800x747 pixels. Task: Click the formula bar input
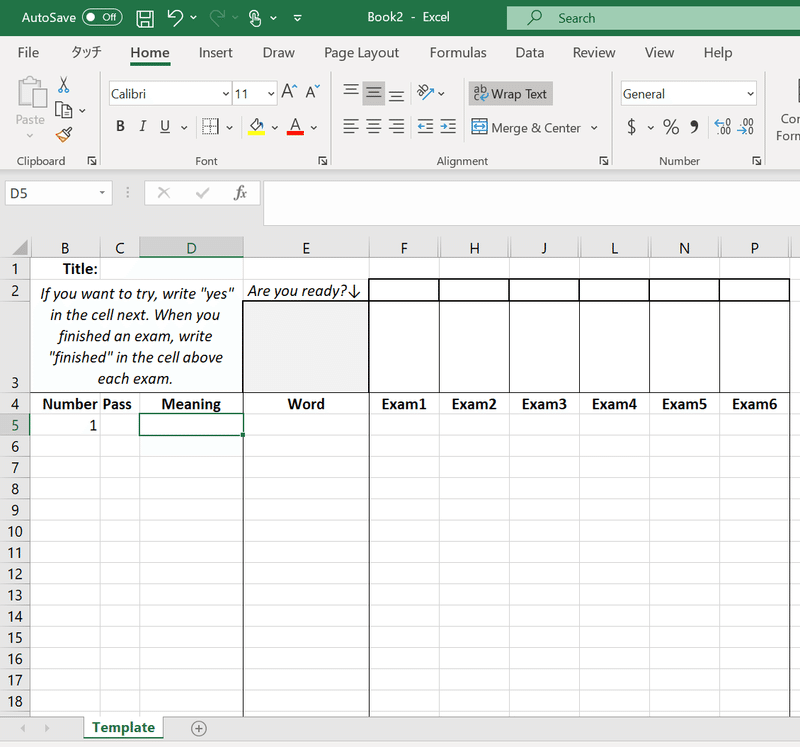tap(532, 203)
